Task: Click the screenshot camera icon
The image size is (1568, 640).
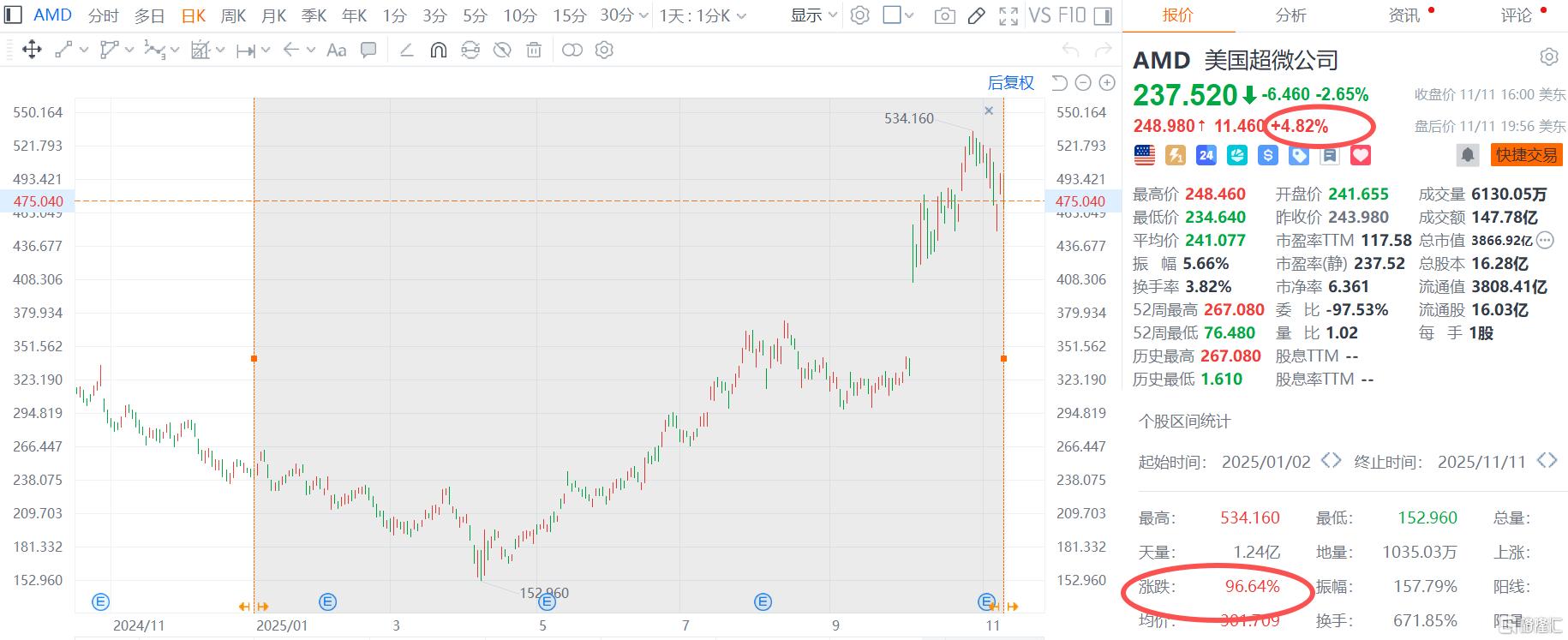Action: click(x=944, y=15)
